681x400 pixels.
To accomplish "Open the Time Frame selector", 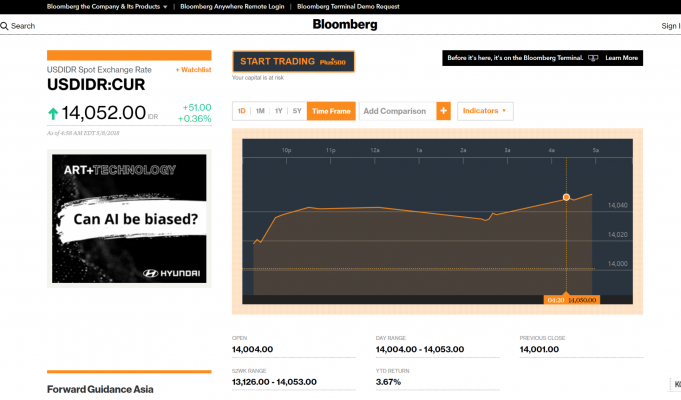I will pos(331,111).
